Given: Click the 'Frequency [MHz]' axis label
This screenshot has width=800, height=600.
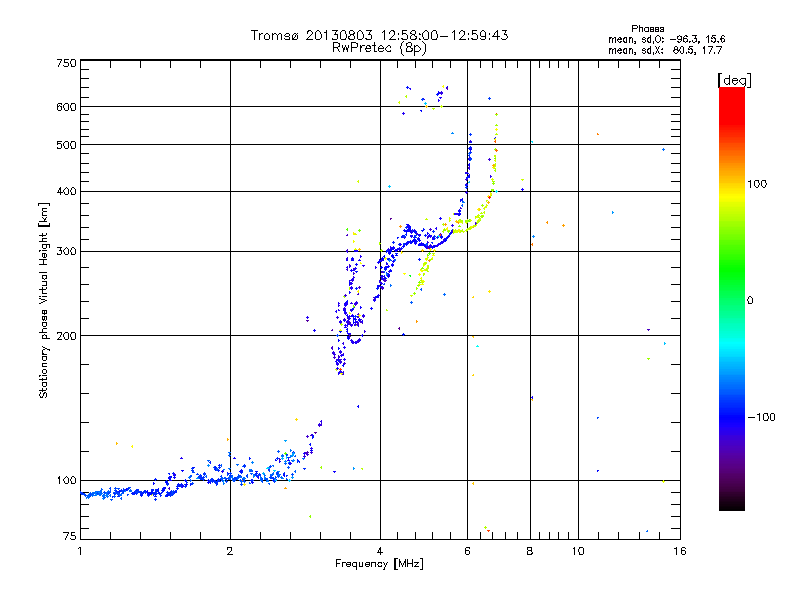Looking at the screenshot, I should (379, 564).
